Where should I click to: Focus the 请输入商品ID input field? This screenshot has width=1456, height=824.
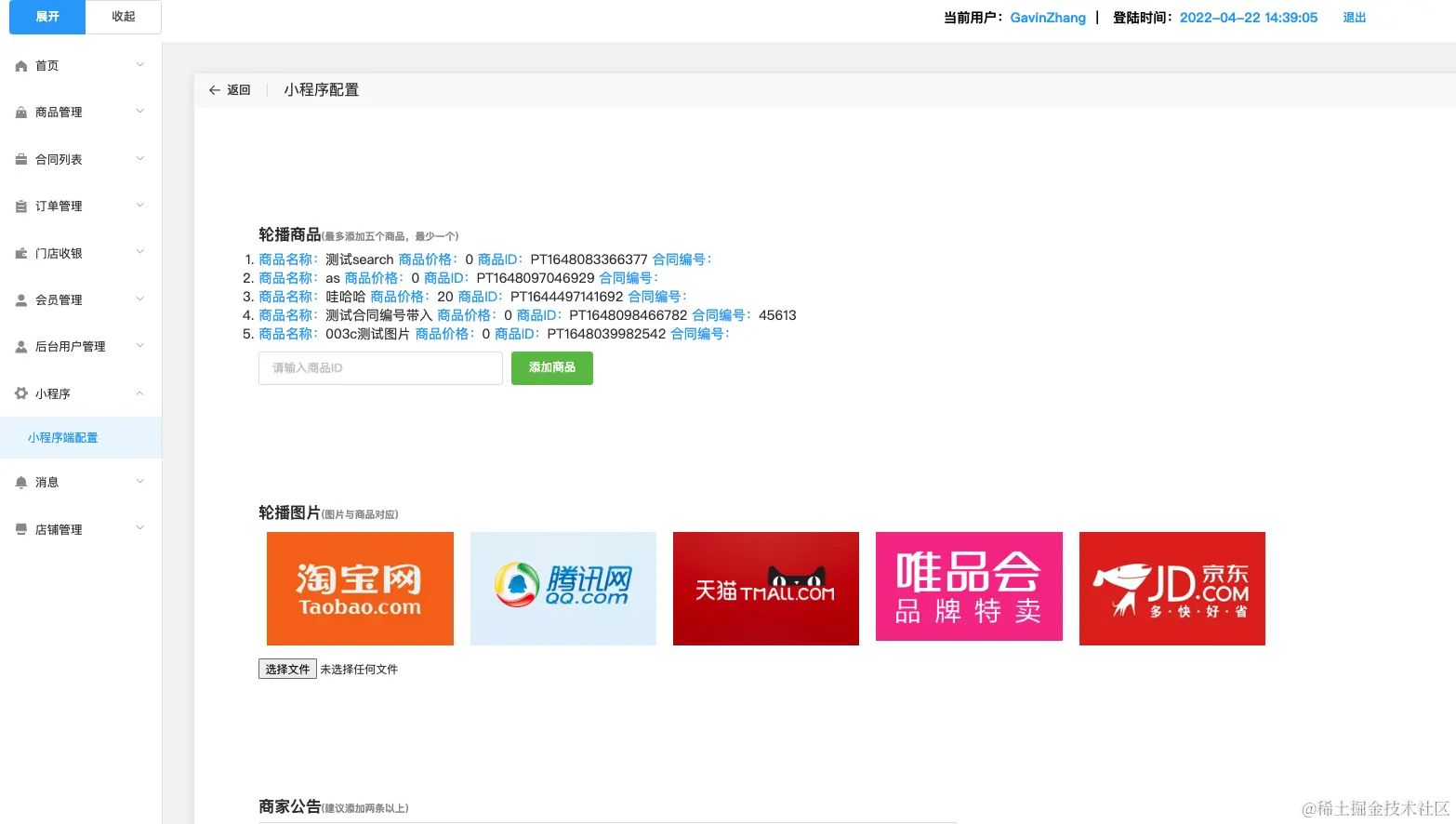380,368
